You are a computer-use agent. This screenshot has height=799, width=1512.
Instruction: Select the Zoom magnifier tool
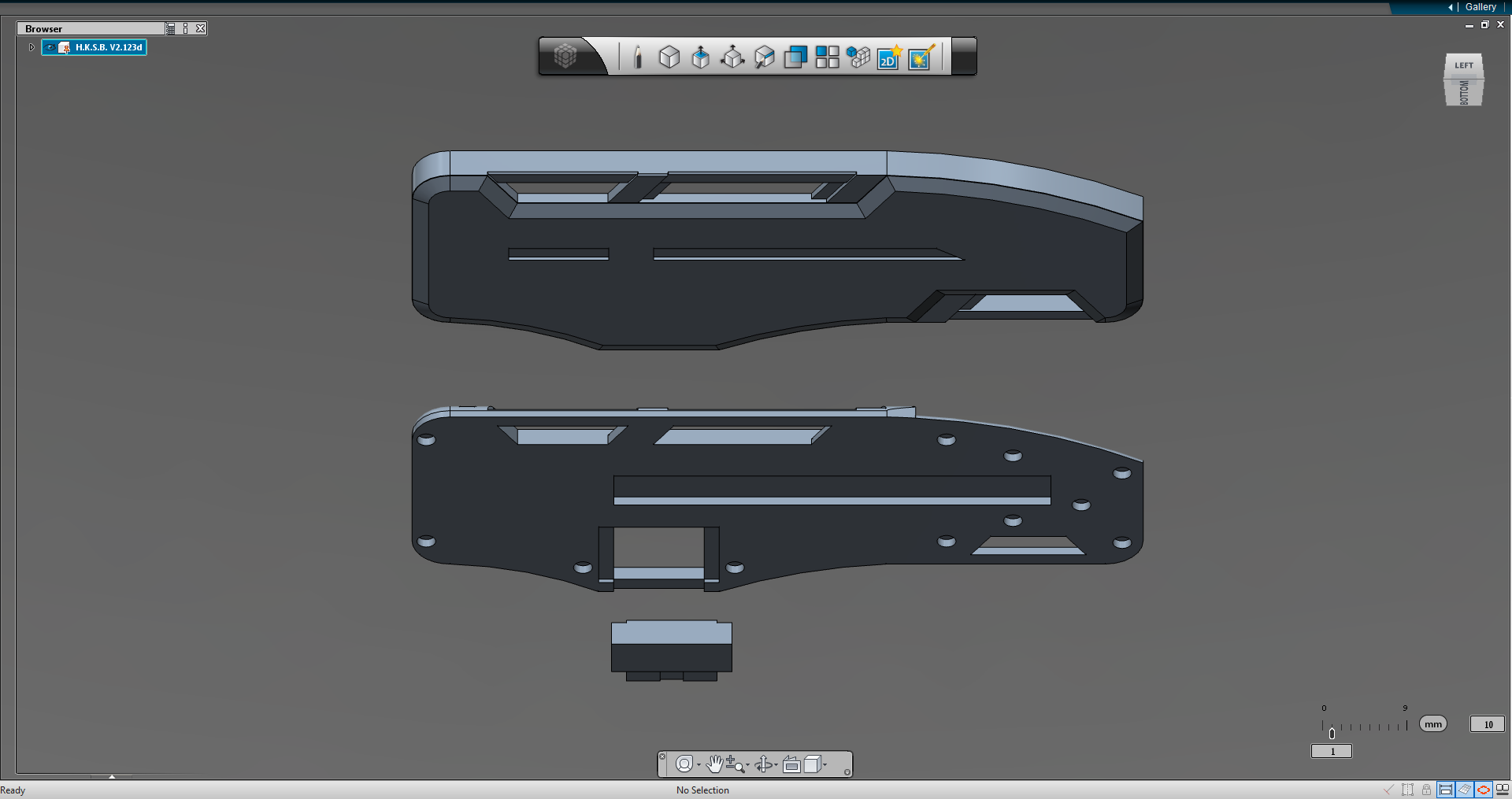(735, 764)
